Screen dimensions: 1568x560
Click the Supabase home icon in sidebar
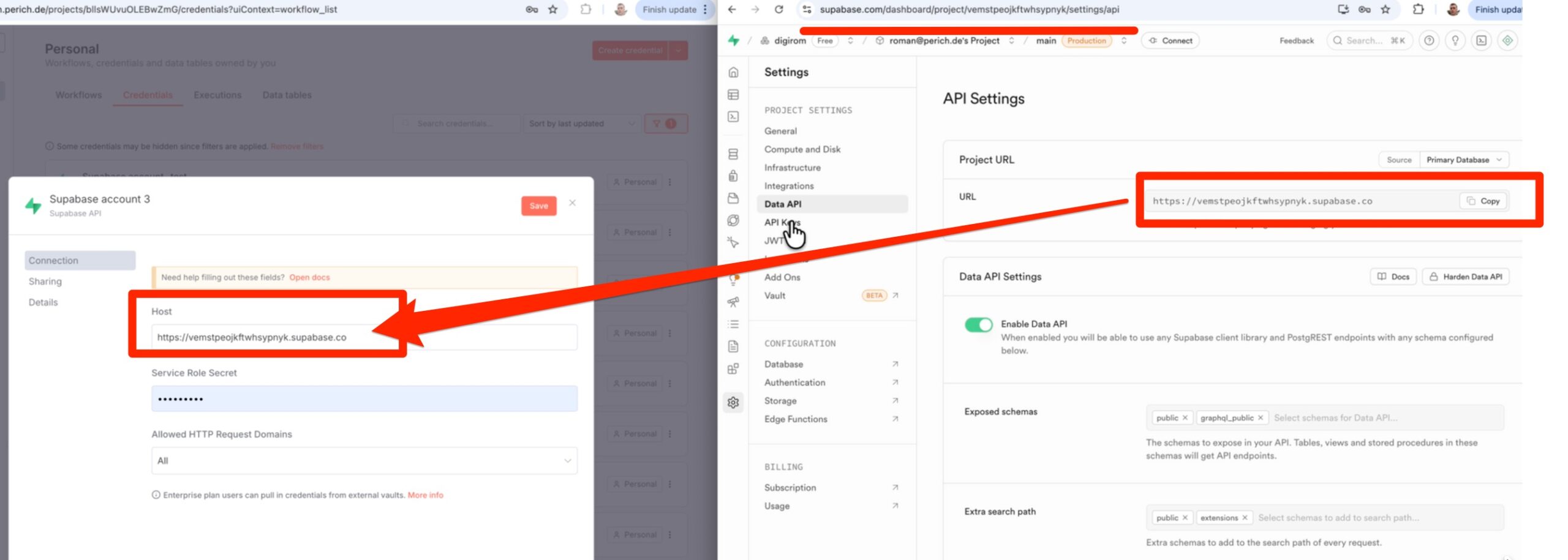pyautogui.click(x=733, y=73)
